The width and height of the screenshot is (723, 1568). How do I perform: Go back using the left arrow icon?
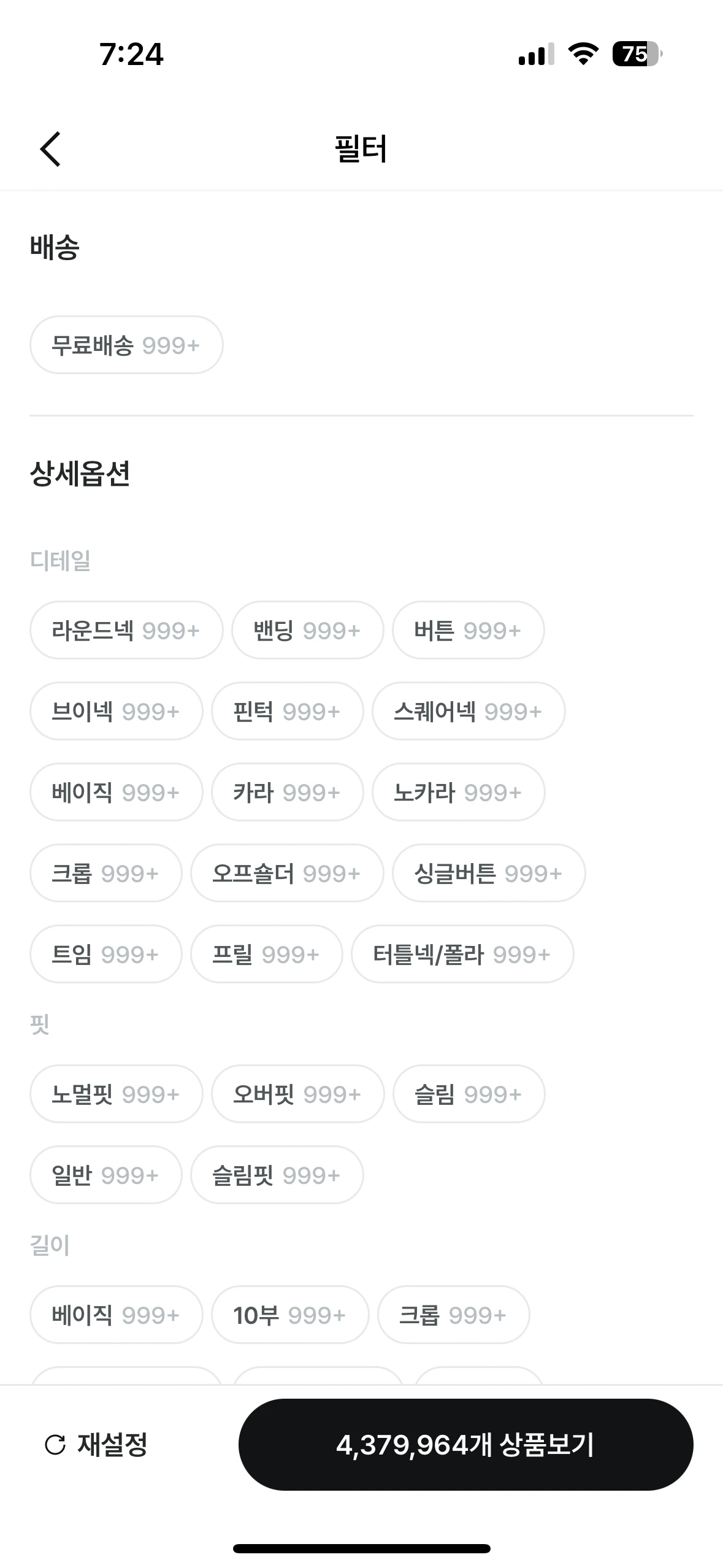[x=51, y=149]
